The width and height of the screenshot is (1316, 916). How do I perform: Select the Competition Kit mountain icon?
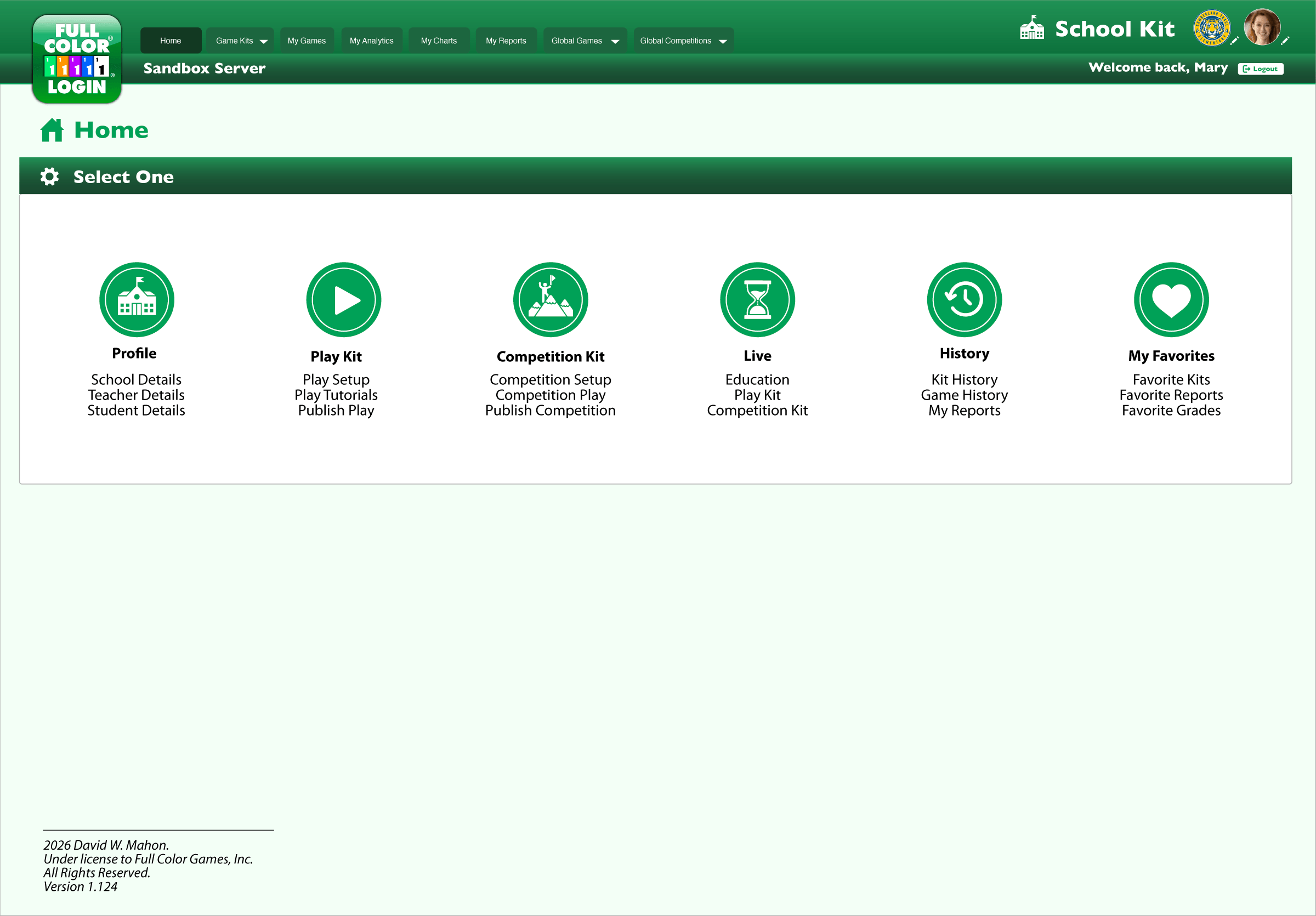click(550, 300)
